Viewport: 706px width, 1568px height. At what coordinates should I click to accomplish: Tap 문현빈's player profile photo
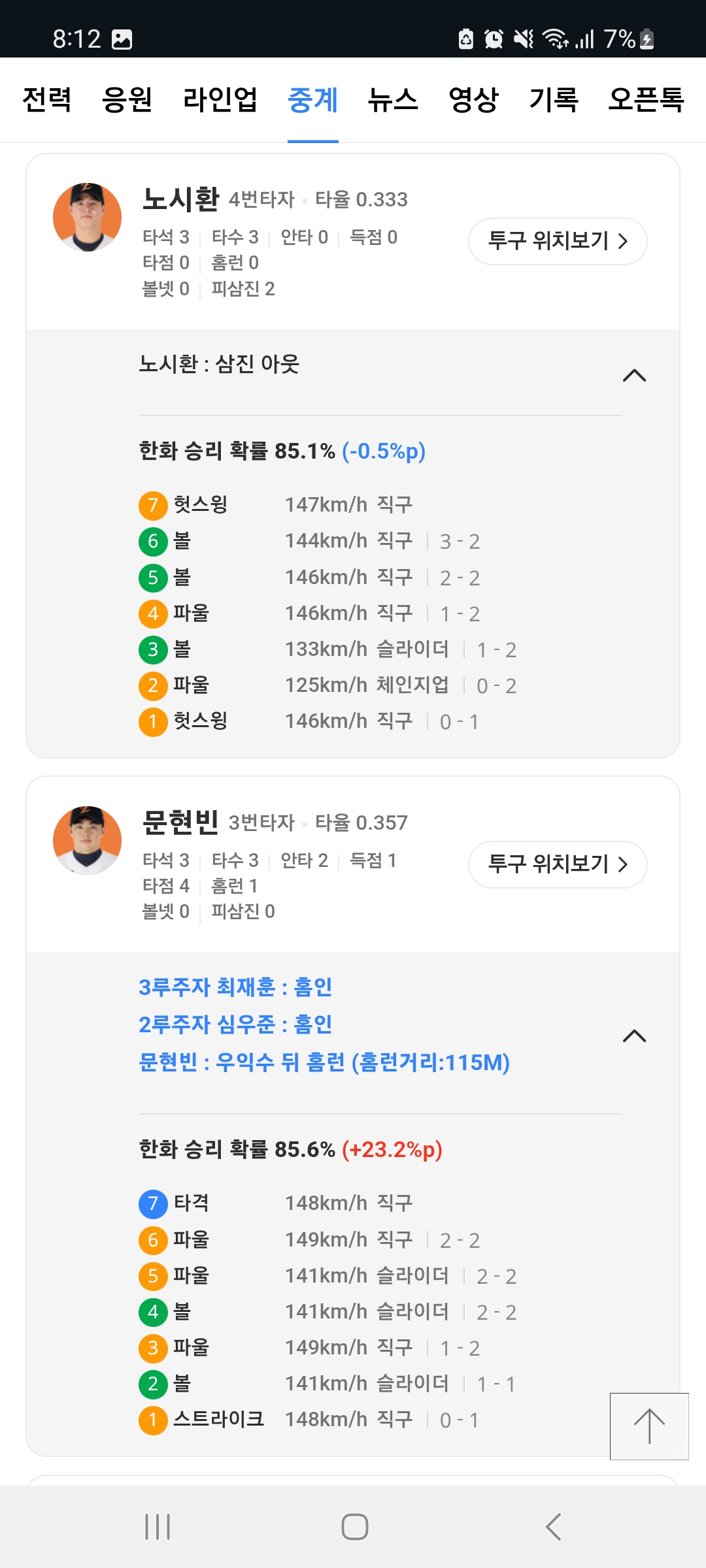[87, 841]
